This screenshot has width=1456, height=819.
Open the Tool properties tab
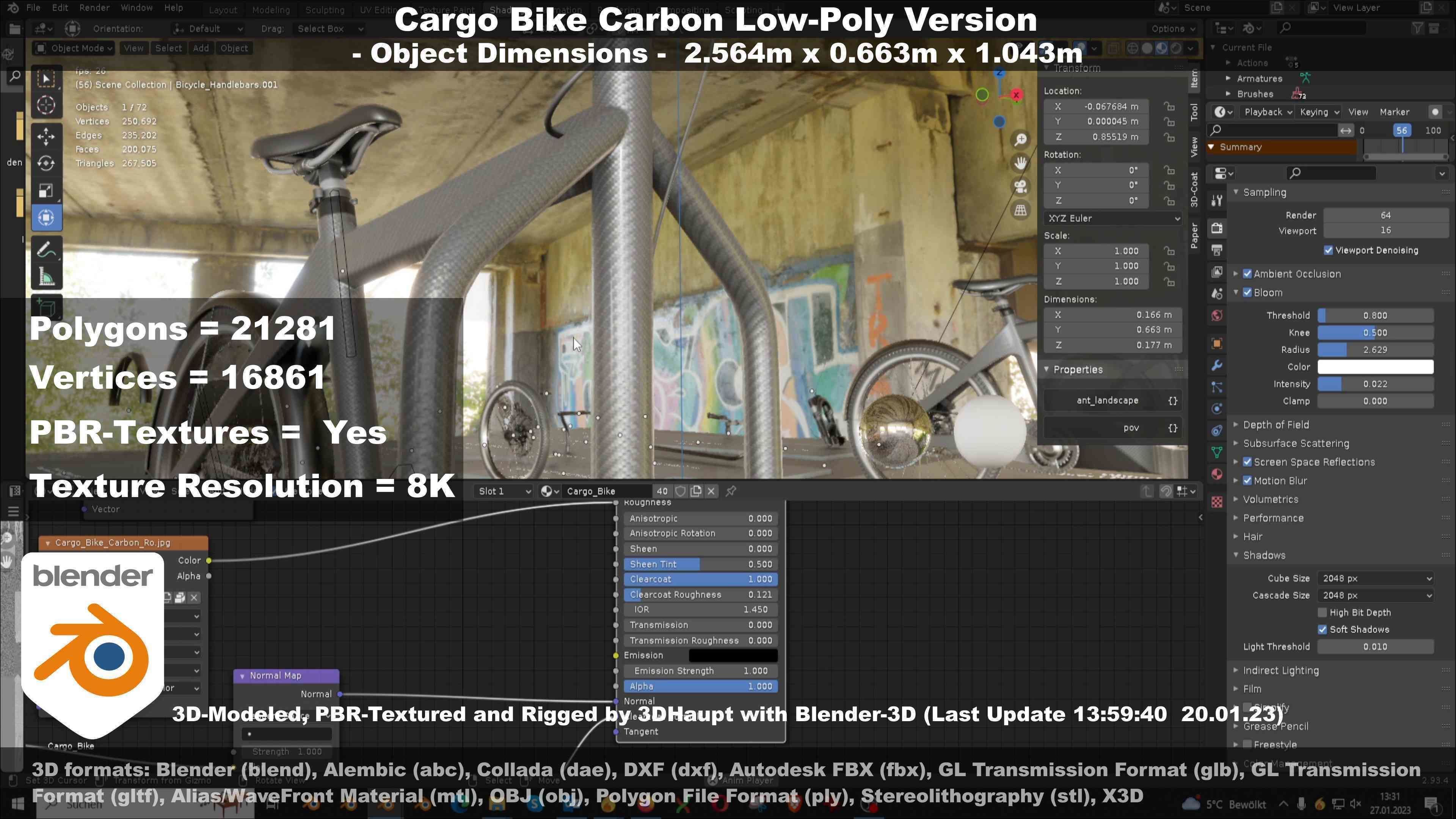(x=1217, y=200)
